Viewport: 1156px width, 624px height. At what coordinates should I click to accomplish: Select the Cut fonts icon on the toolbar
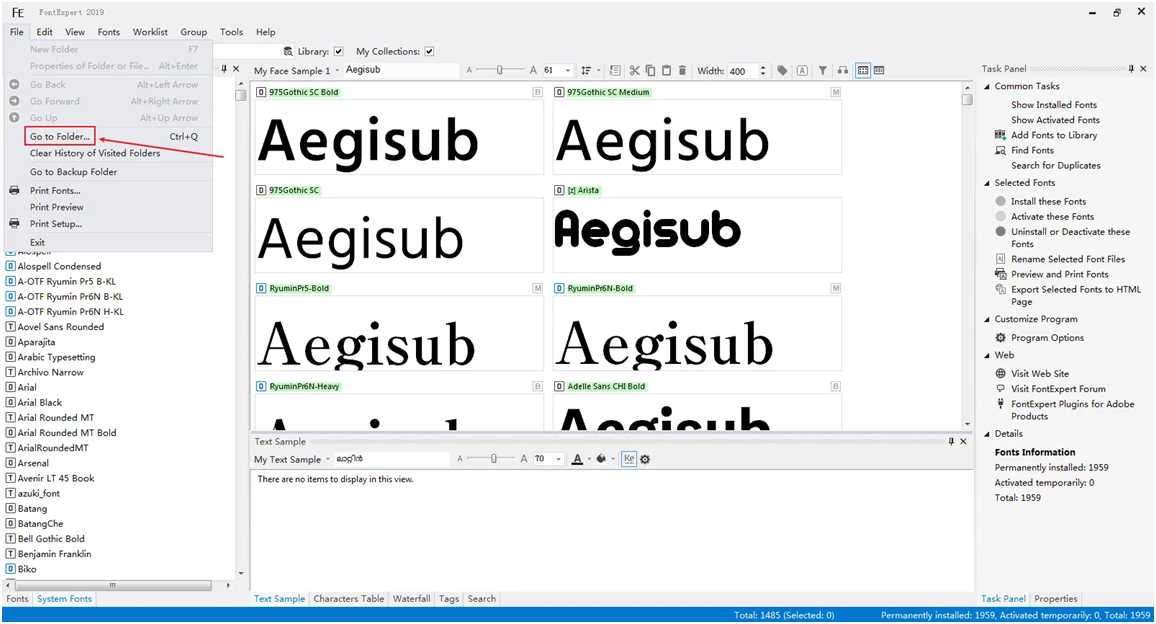tap(633, 70)
